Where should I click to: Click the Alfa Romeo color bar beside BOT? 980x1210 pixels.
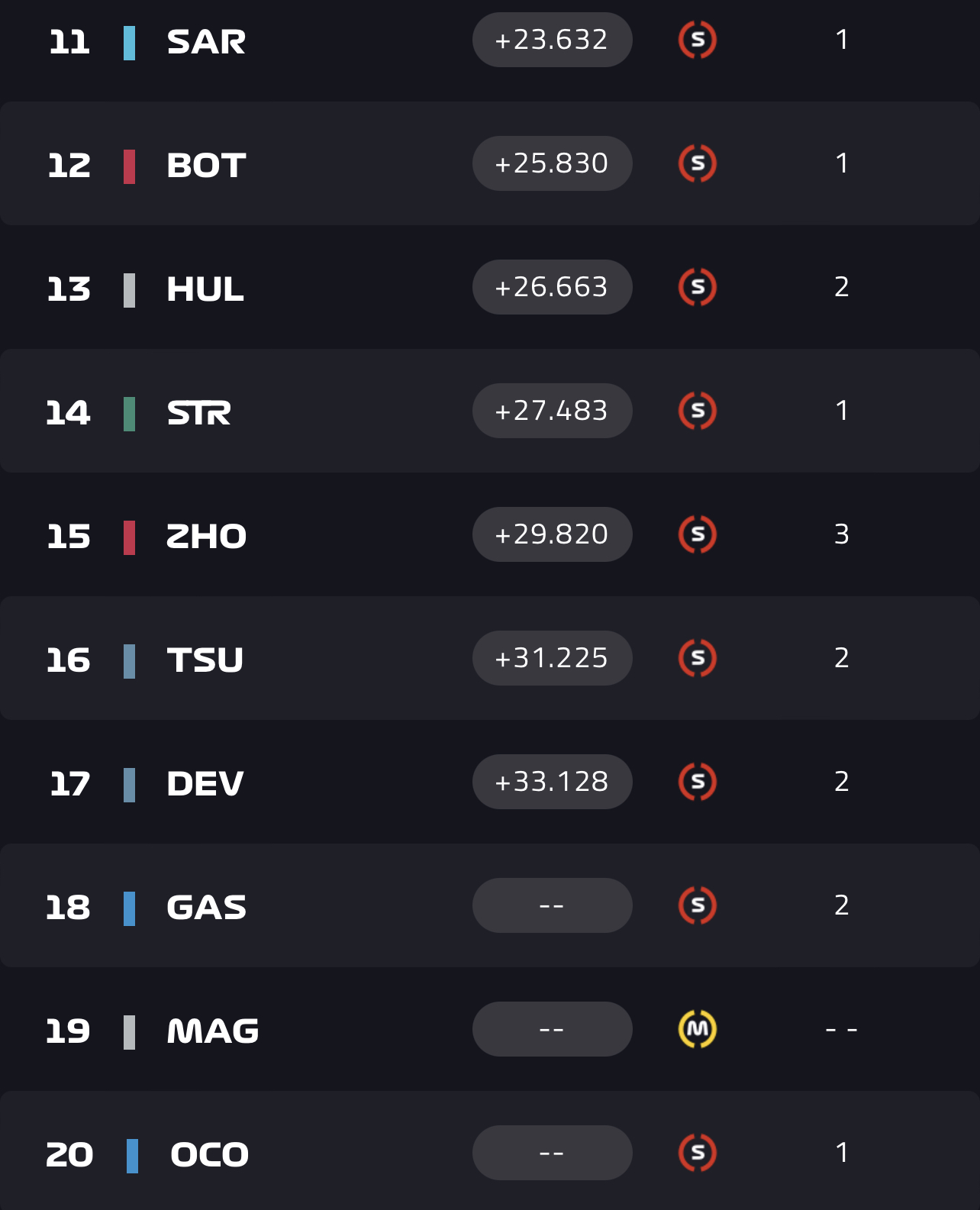click(130, 166)
